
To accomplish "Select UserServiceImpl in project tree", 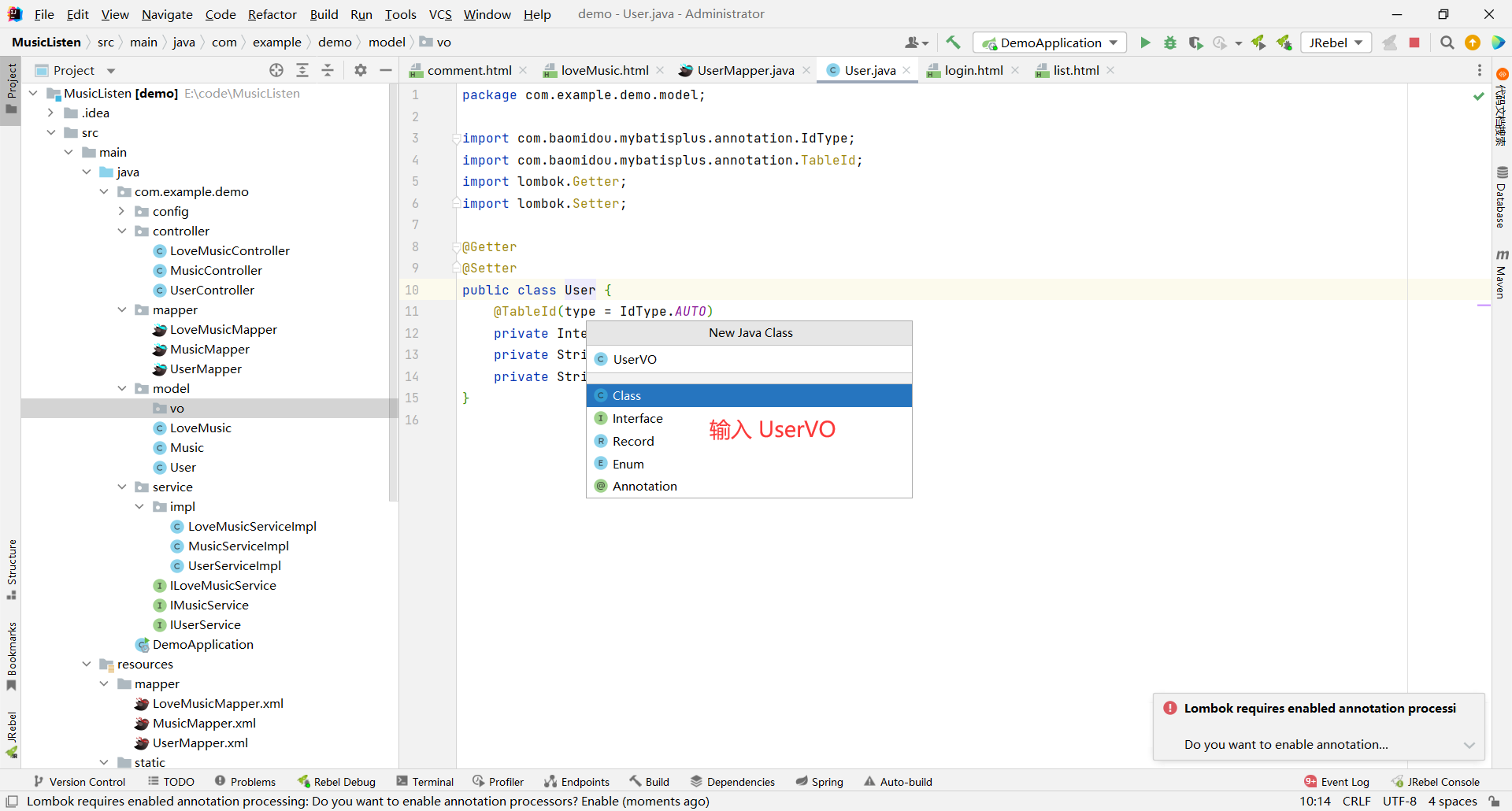I will (x=234, y=565).
